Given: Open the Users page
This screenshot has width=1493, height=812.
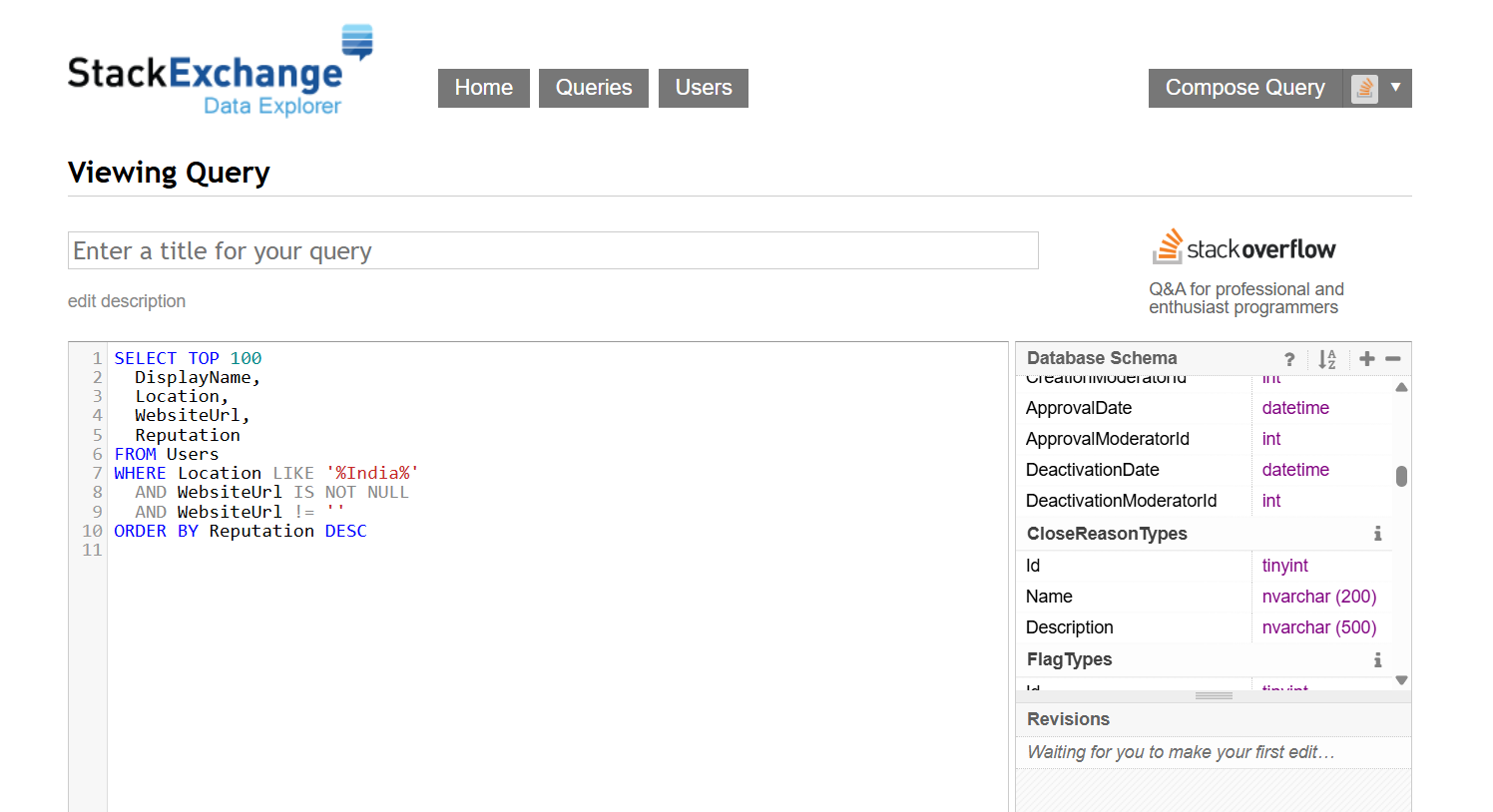Looking at the screenshot, I should click(x=704, y=88).
